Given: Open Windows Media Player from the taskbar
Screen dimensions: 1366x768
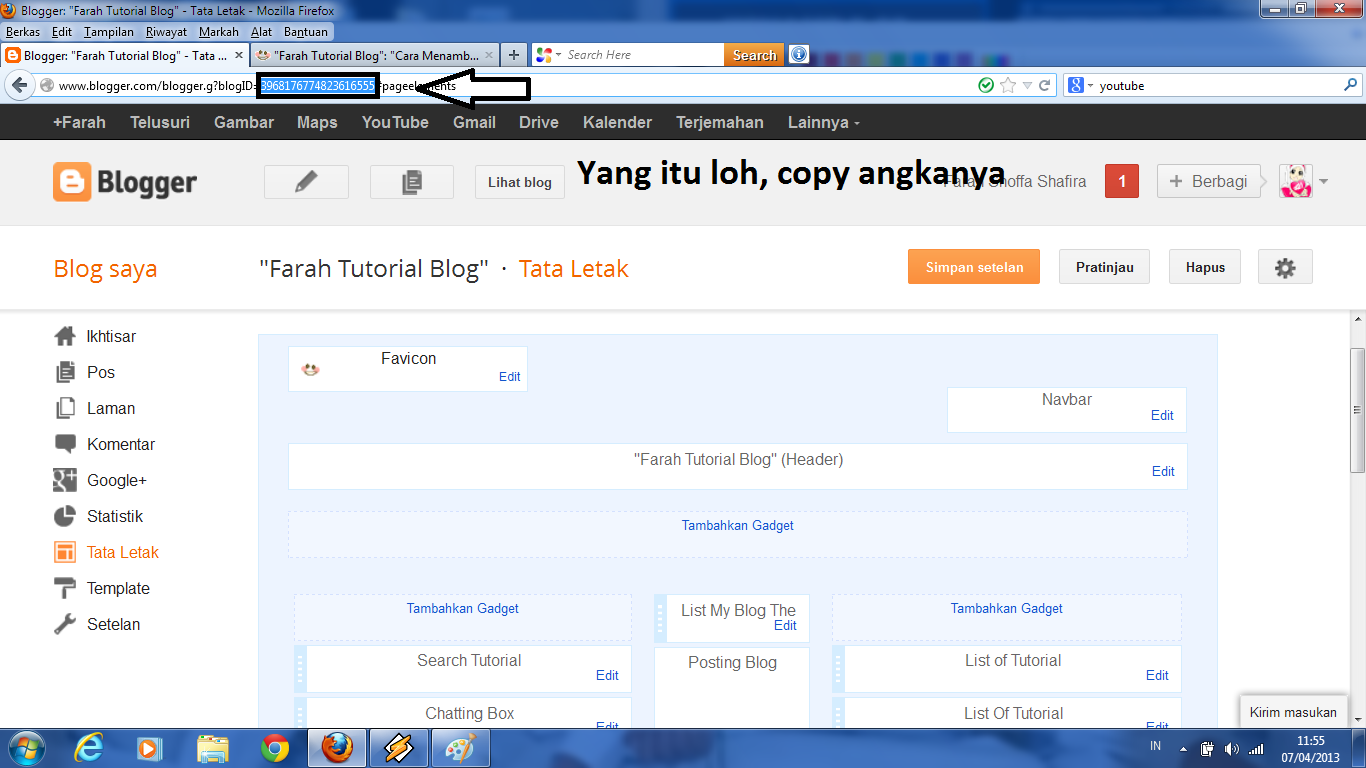Looking at the screenshot, I should [149, 747].
